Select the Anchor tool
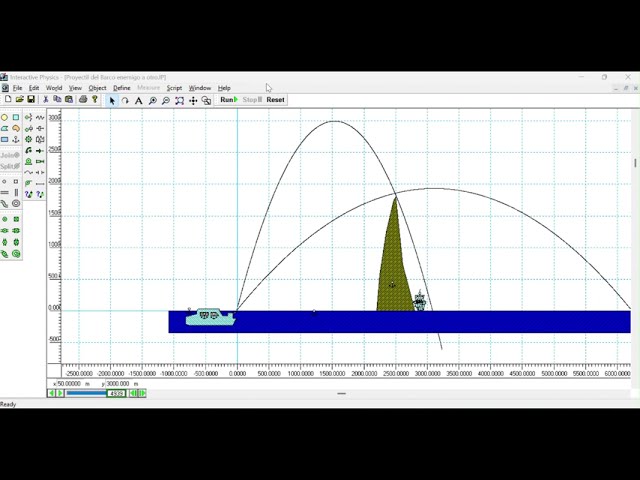Image resolution: width=640 pixels, height=480 pixels. coord(16,140)
